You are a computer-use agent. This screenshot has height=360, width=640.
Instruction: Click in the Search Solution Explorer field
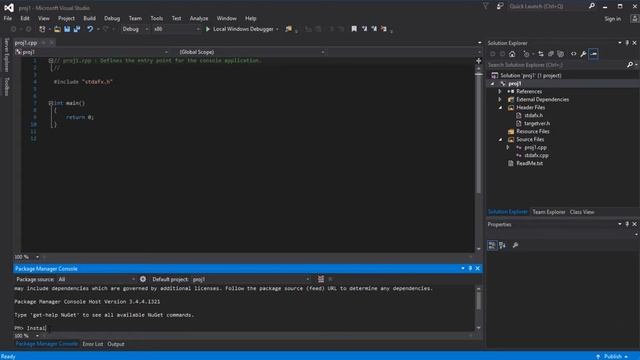coord(557,65)
